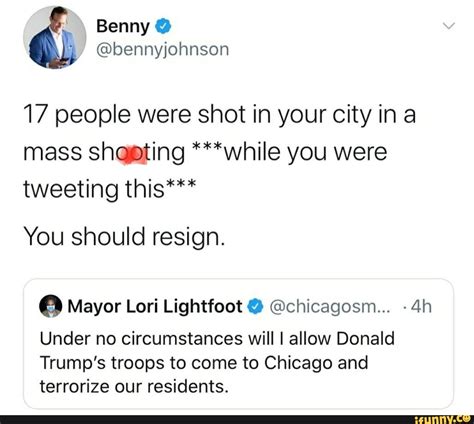474x424 pixels.
Task: Click the red smudge on 'shooting'
Action: (x=133, y=155)
